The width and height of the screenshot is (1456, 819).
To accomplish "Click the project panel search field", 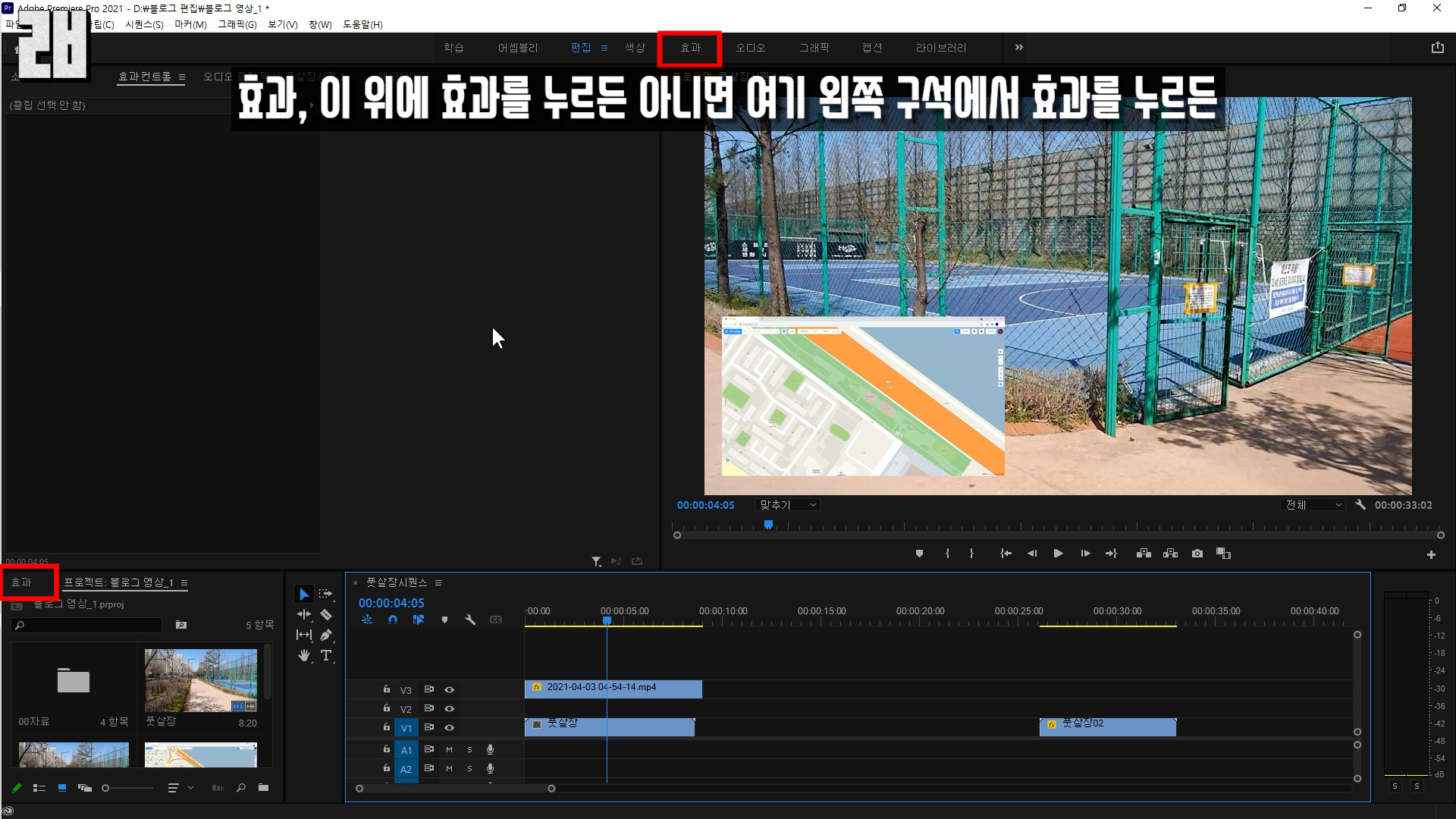I will pyautogui.click(x=87, y=626).
